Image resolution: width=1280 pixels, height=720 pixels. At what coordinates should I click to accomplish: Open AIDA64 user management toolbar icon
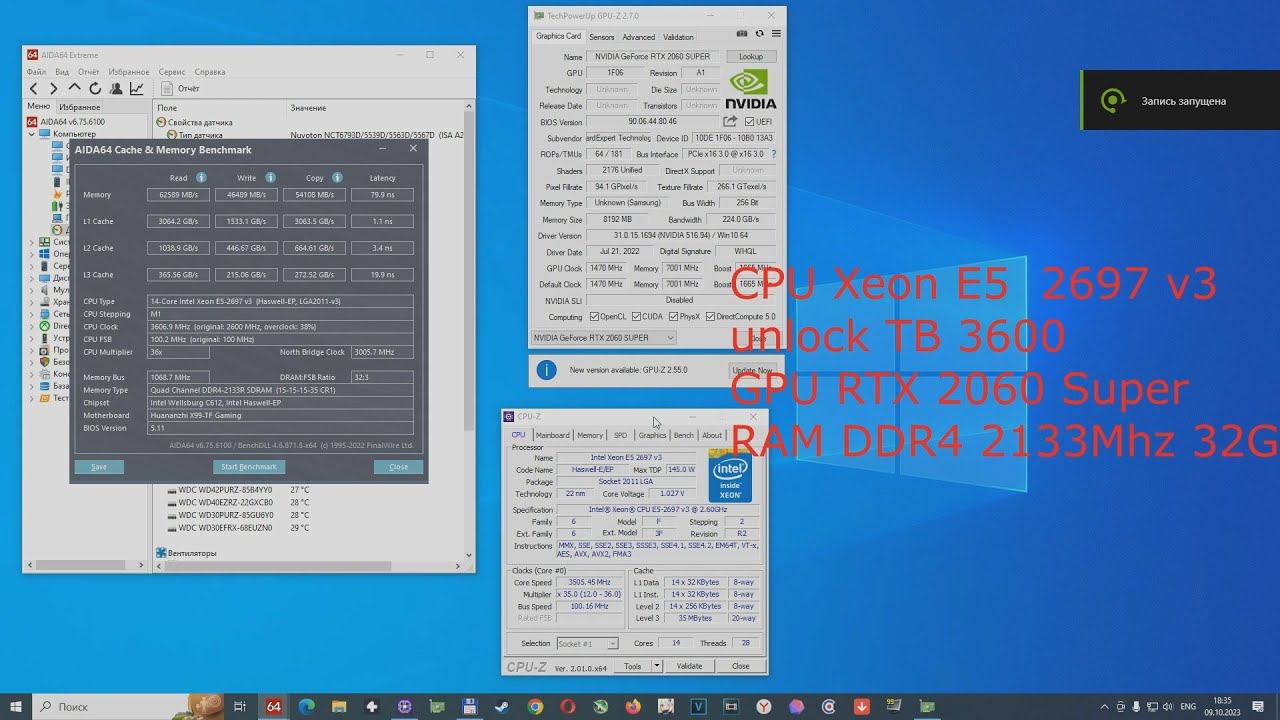point(115,89)
